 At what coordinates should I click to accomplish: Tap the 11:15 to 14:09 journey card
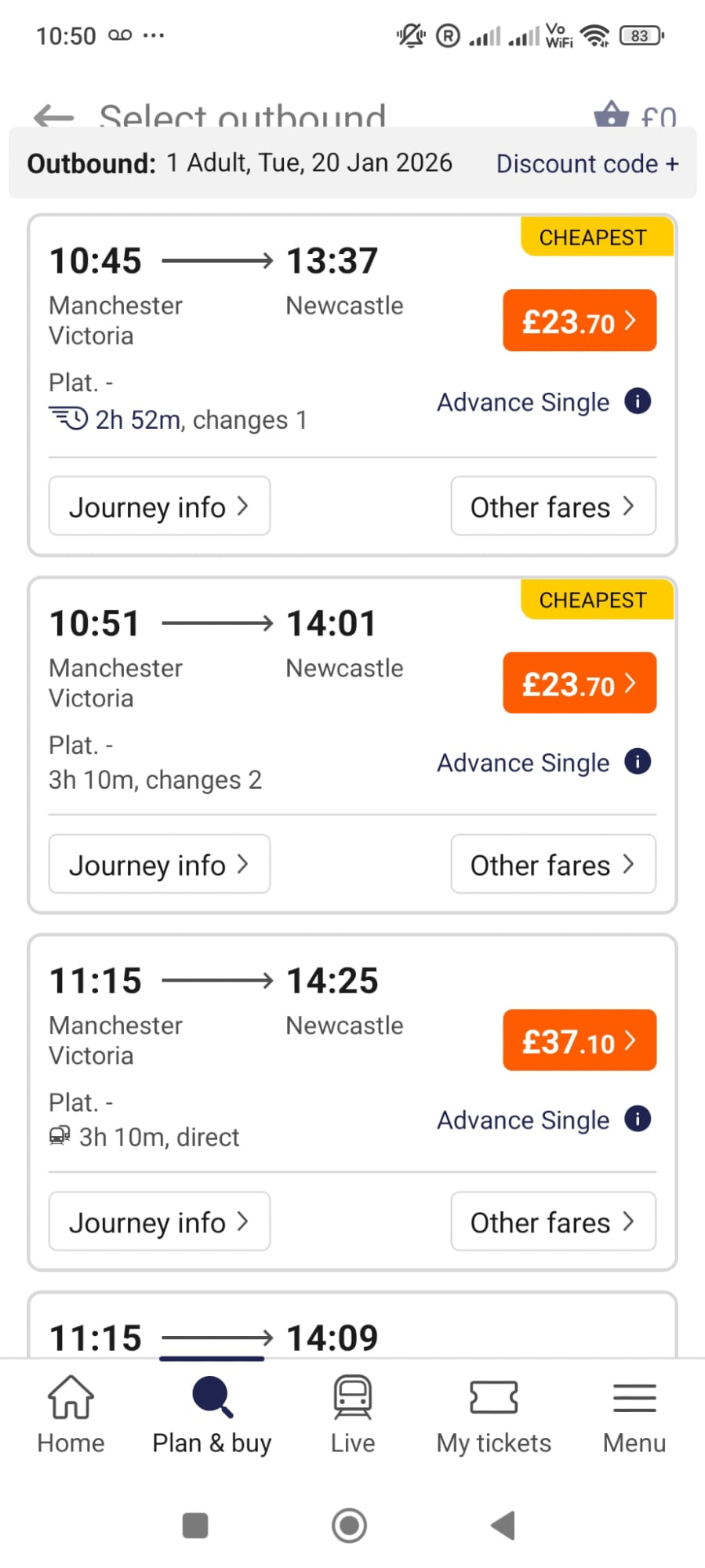click(x=353, y=1333)
